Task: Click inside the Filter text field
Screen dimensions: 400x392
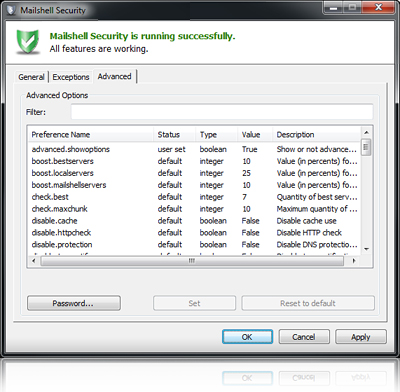Action: pyautogui.click(x=222, y=112)
